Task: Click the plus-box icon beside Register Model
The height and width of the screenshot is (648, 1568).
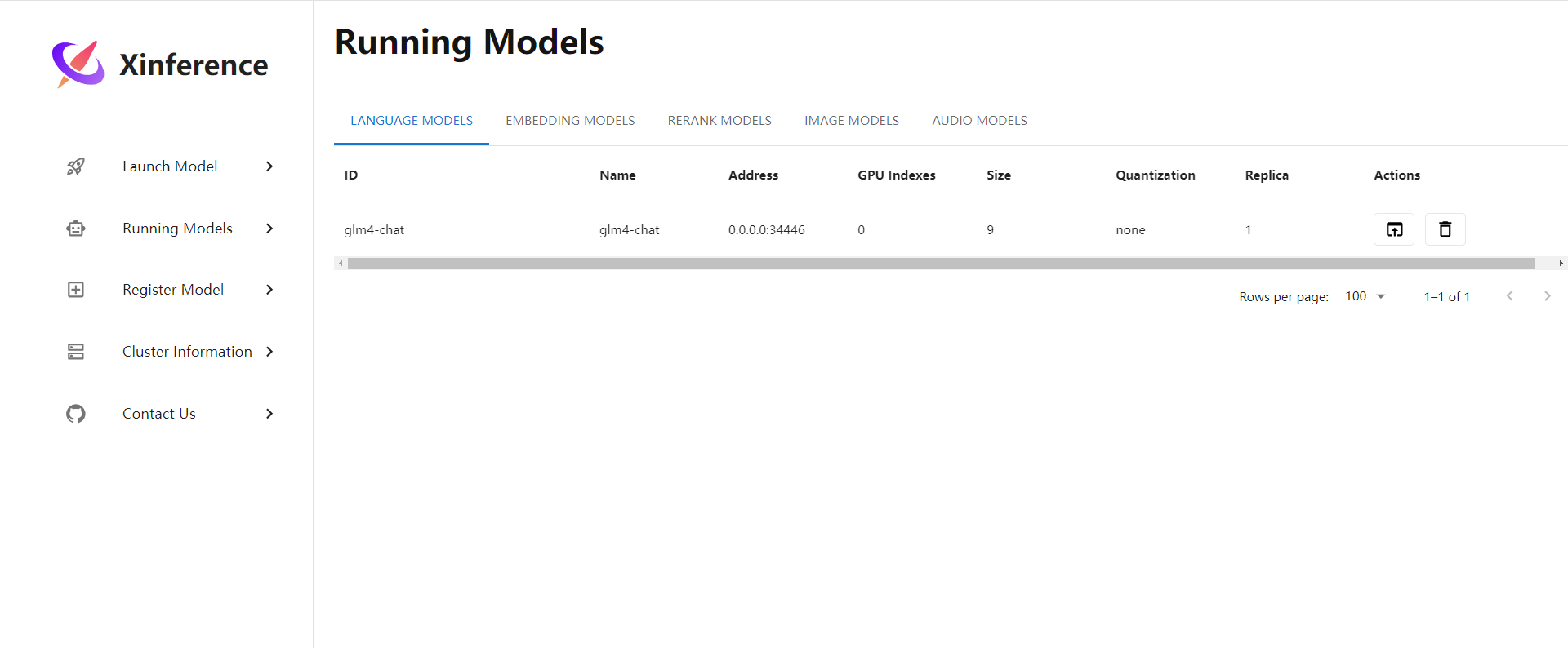Action: [76, 290]
